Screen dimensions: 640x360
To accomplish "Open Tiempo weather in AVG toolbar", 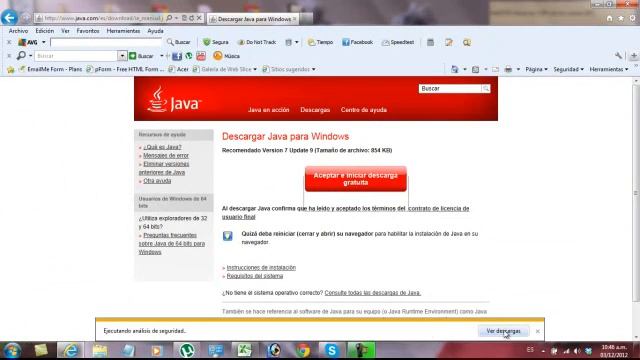I will point(320,42).
